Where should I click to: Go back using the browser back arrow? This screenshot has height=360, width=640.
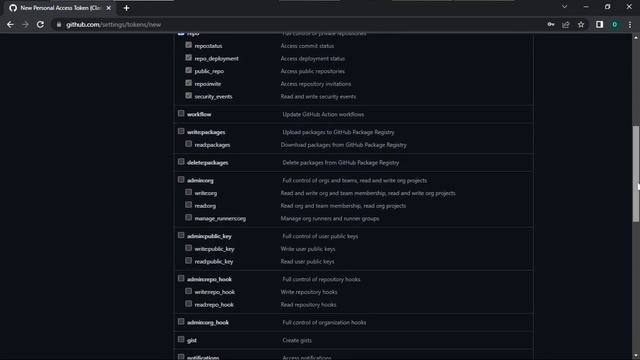point(10,24)
